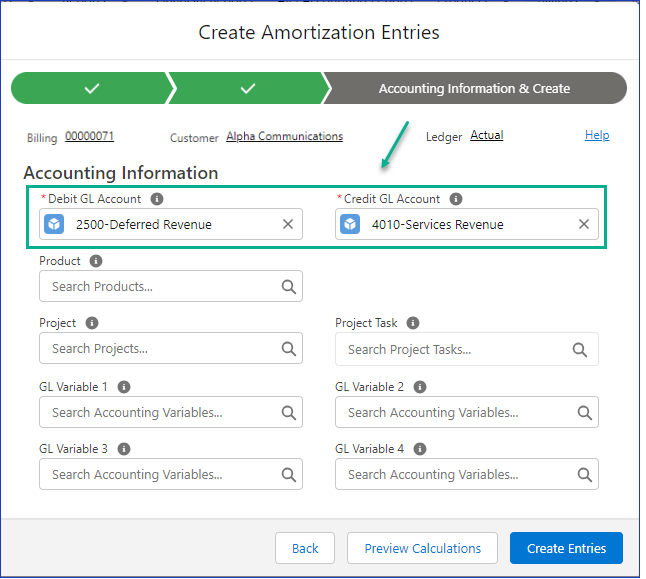
Task: Click info icon beside Project label
Action: pos(92,323)
